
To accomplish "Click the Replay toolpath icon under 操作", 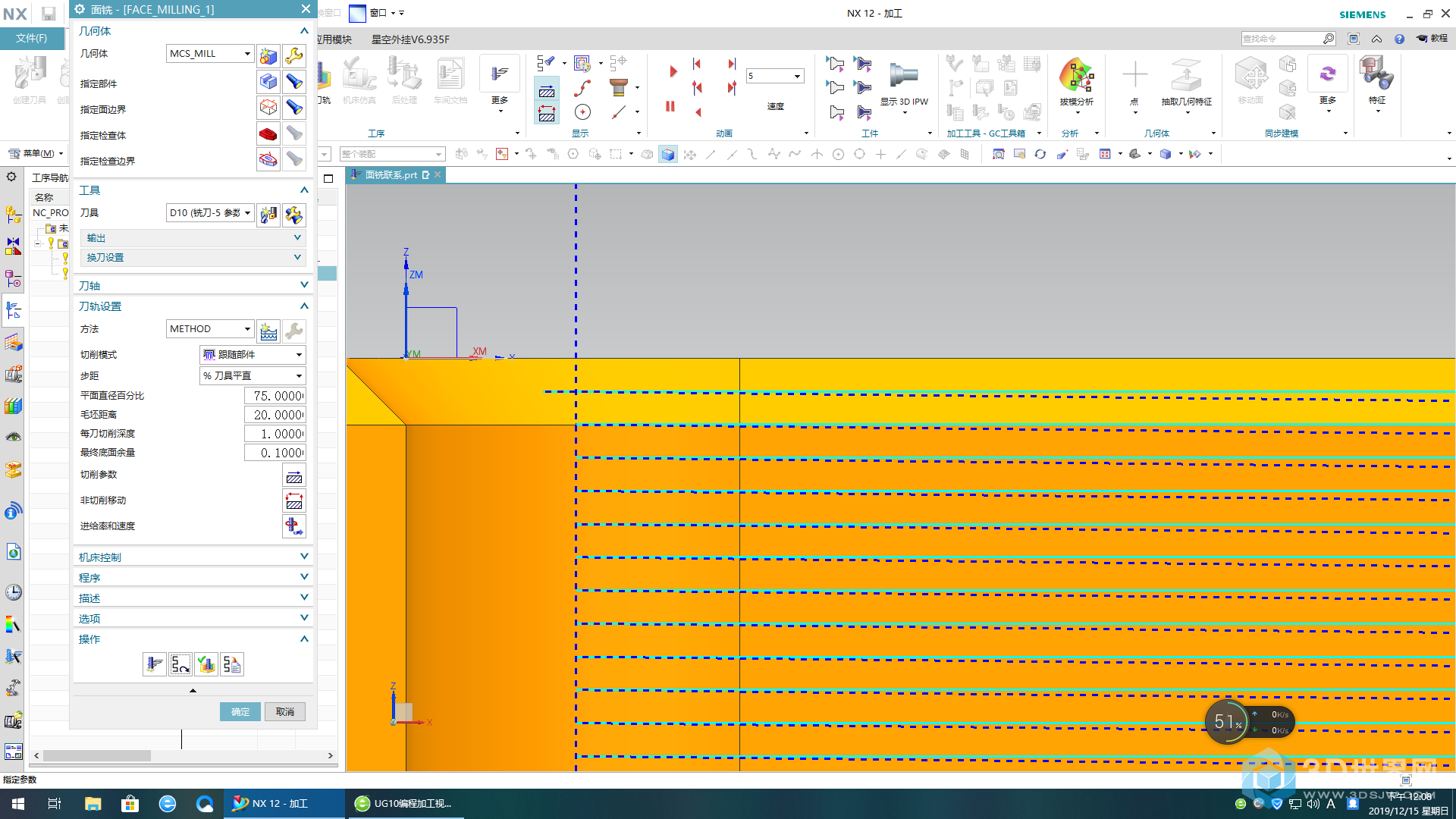I will click(x=180, y=664).
